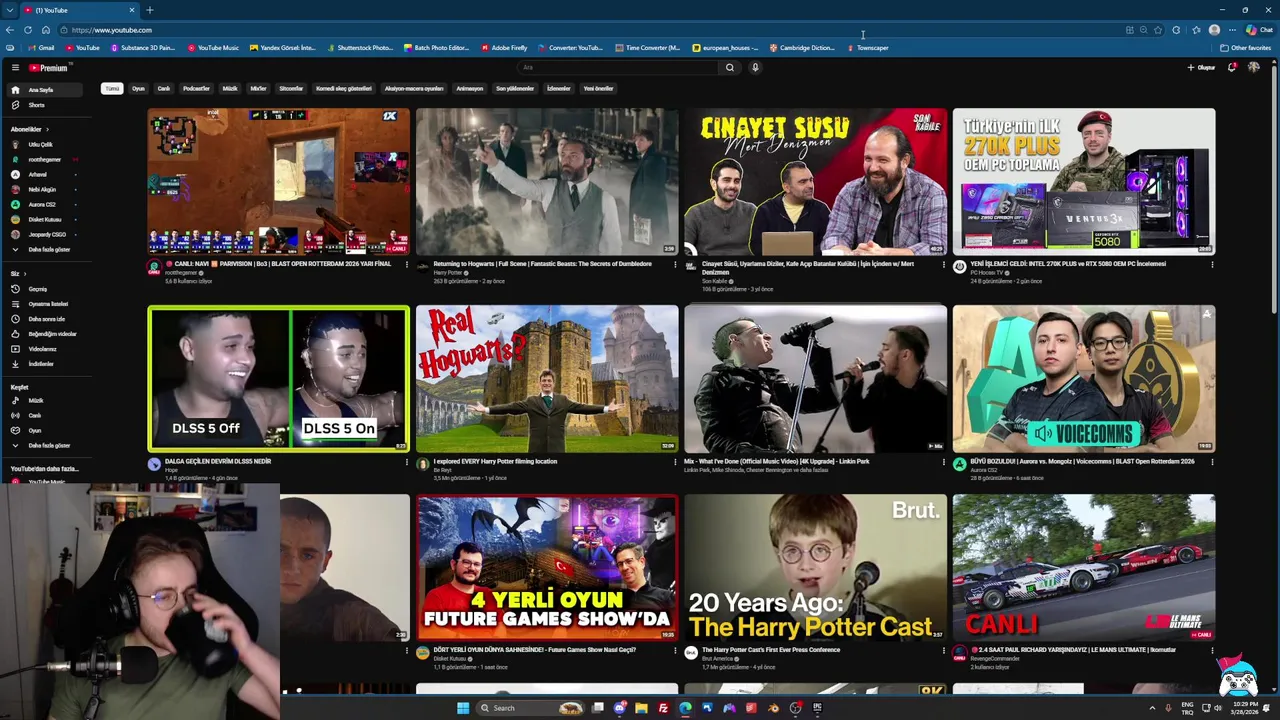Open YouTube Music bookmark
The width and height of the screenshot is (1280, 720).
pos(212,48)
